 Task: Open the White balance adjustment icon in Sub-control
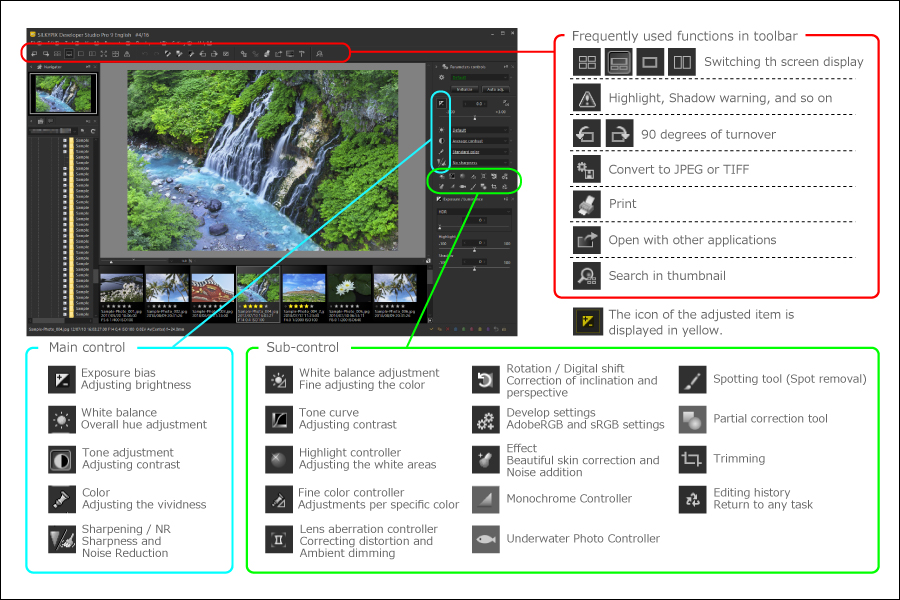279,380
